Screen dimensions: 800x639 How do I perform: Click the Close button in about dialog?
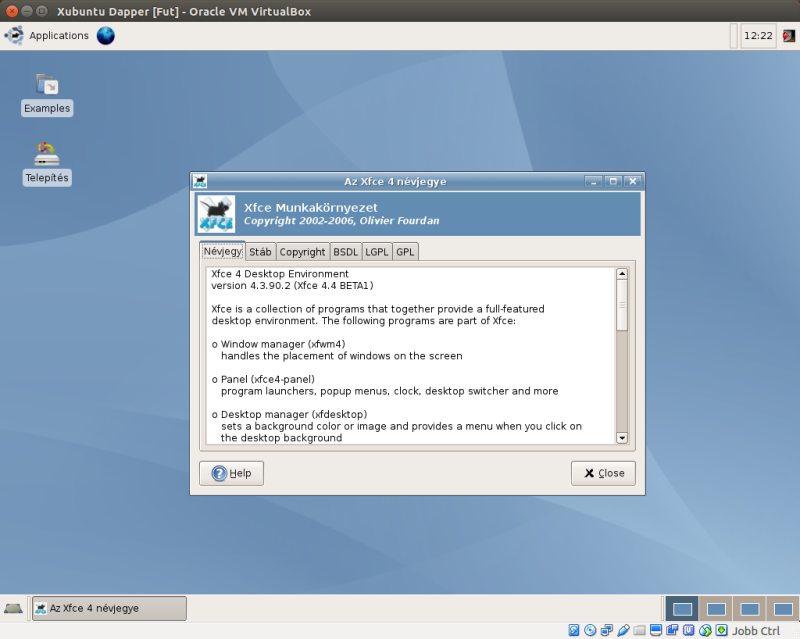(x=603, y=473)
